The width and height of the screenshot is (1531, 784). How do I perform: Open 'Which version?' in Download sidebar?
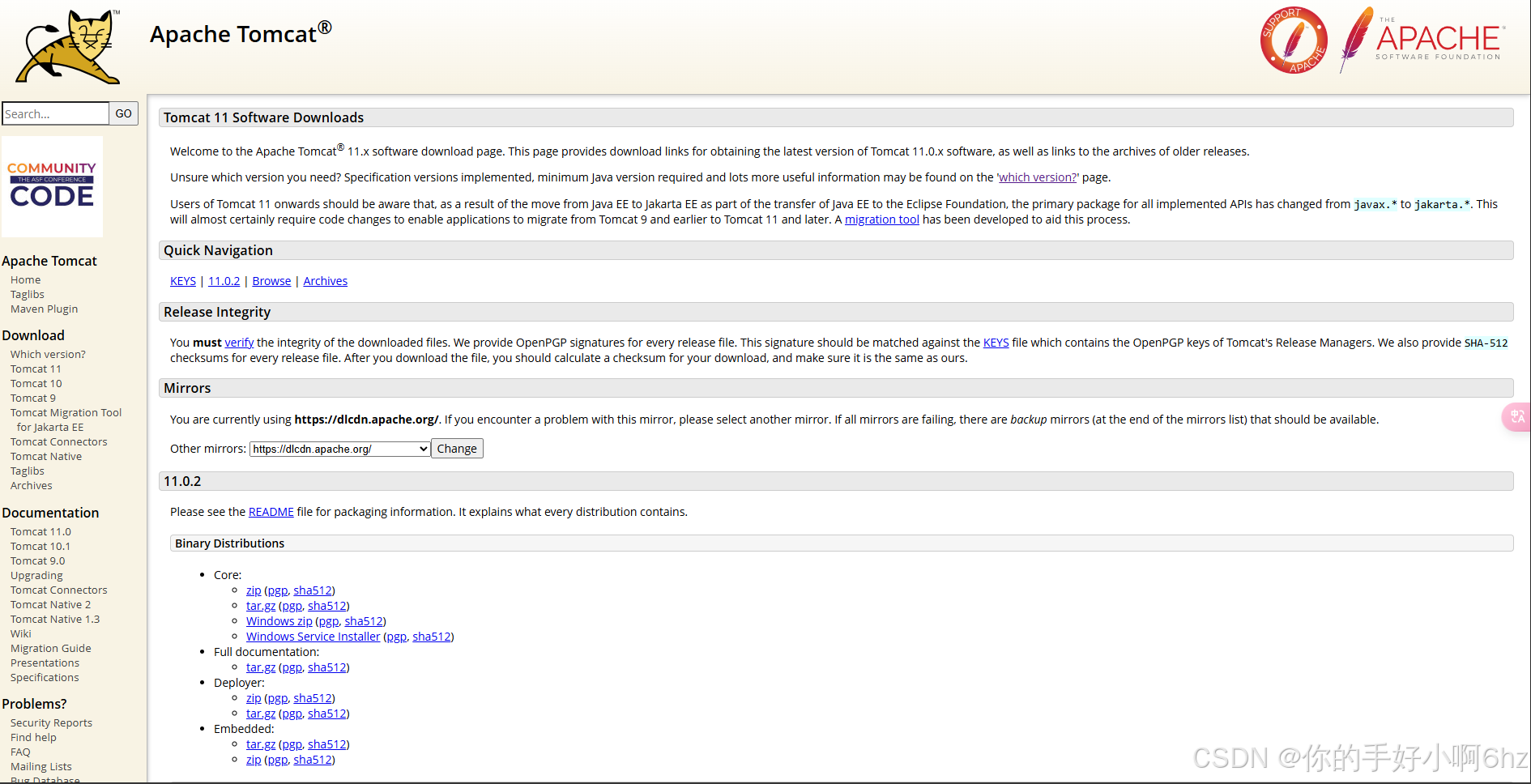pos(48,354)
